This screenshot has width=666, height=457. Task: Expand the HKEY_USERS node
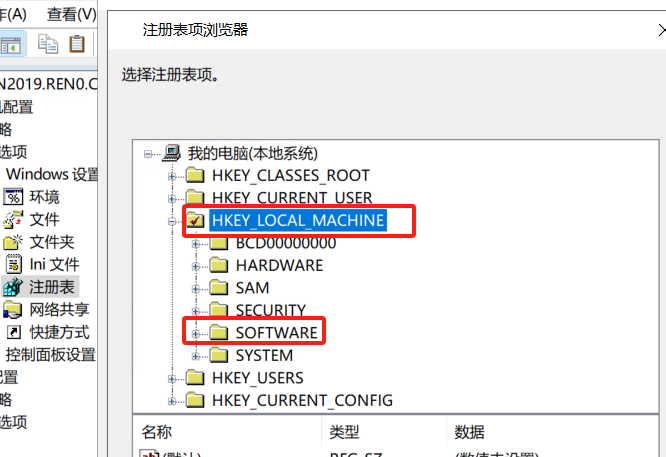point(172,378)
